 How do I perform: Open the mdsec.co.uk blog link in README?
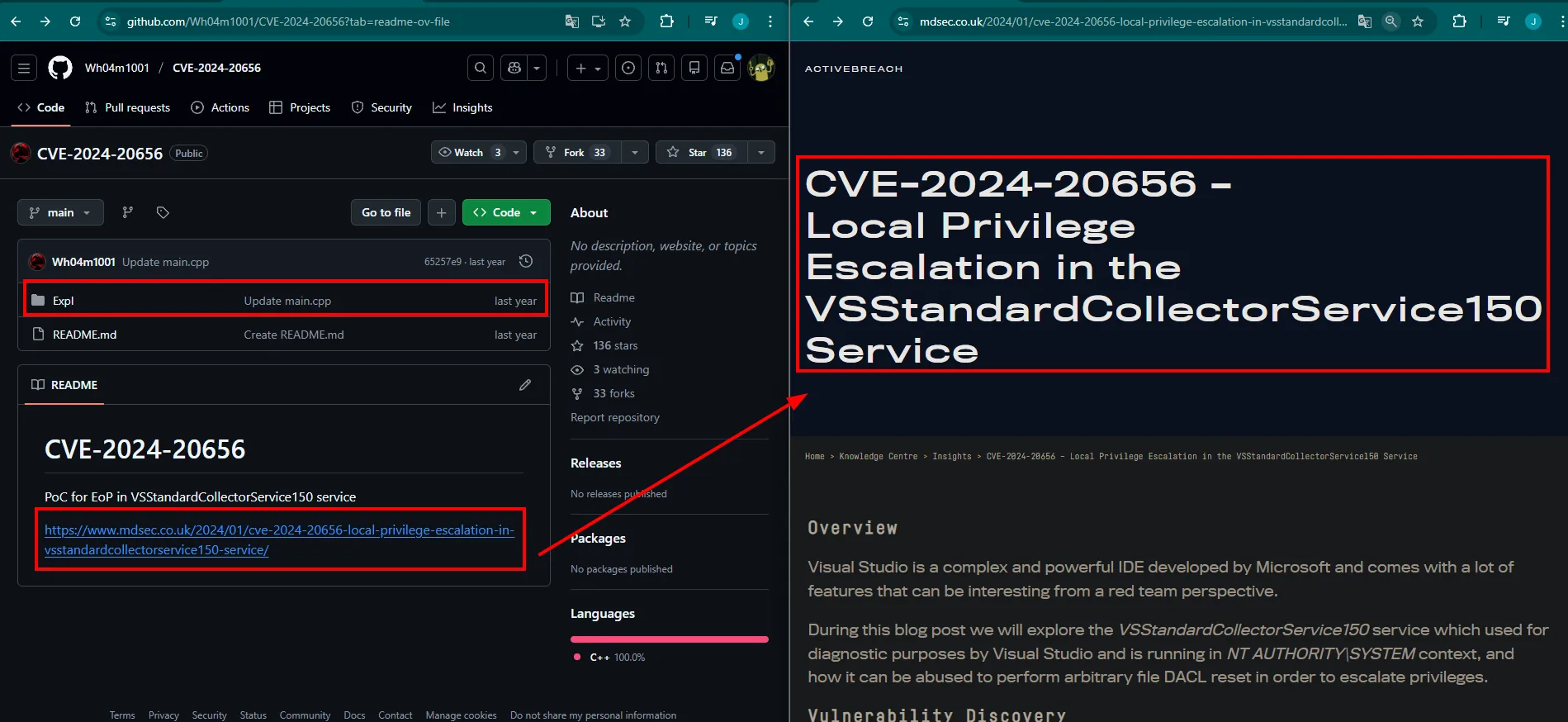[279, 539]
